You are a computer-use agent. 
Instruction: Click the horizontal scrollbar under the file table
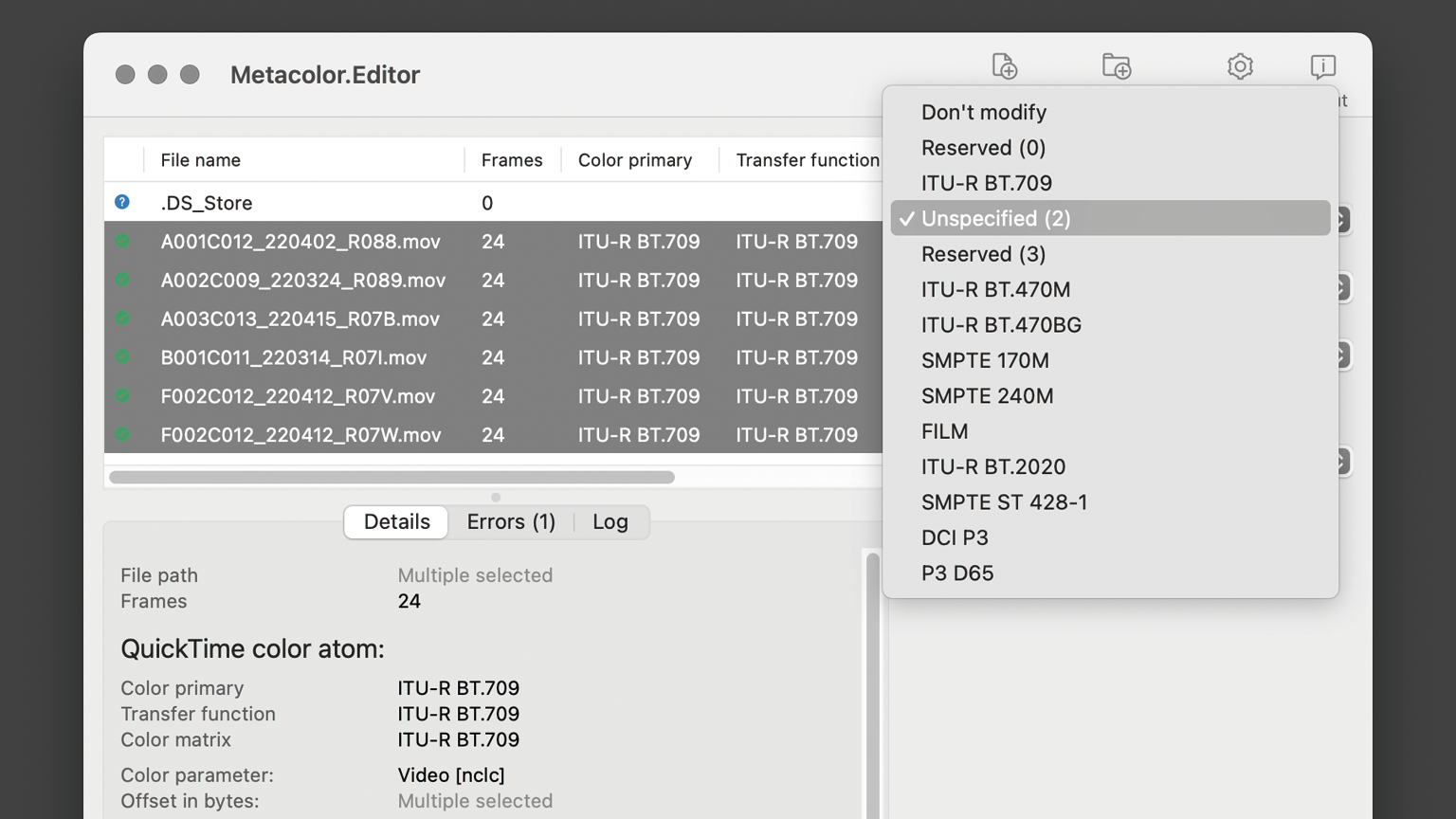(x=391, y=477)
